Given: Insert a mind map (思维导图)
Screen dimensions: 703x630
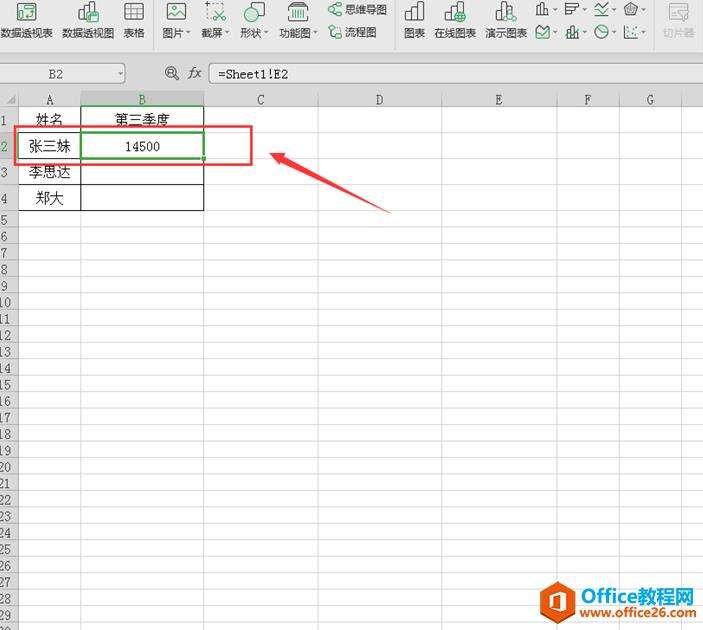Looking at the screenshot, I should tap(357, 9).
